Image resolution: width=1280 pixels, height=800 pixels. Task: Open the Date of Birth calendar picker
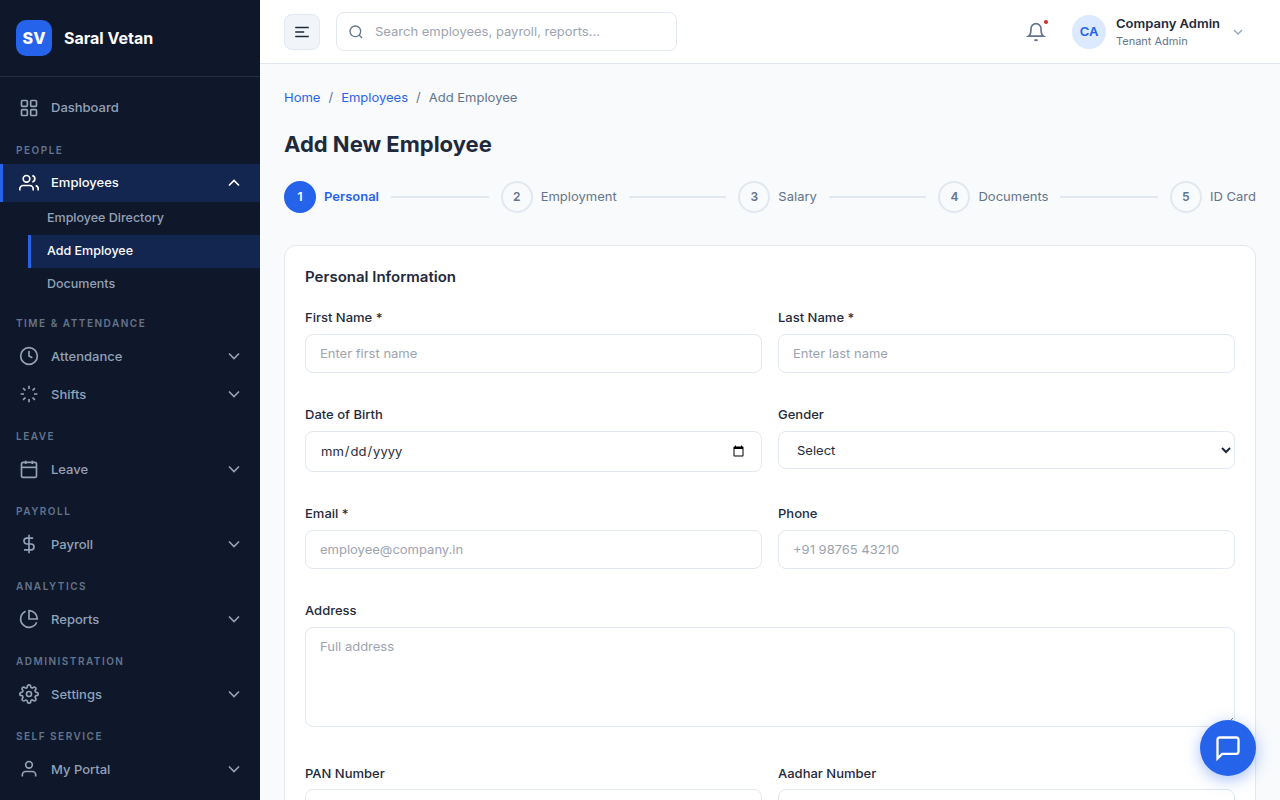coord(739,452)
